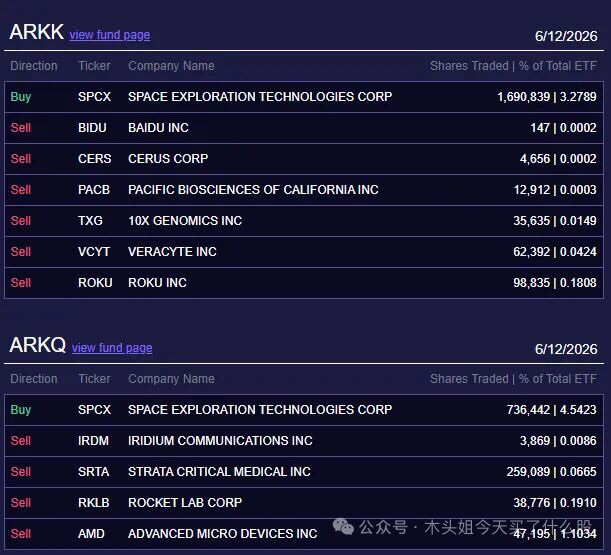
Task: Click the ARKK fund title heading
Action: [x=37, y=32]
